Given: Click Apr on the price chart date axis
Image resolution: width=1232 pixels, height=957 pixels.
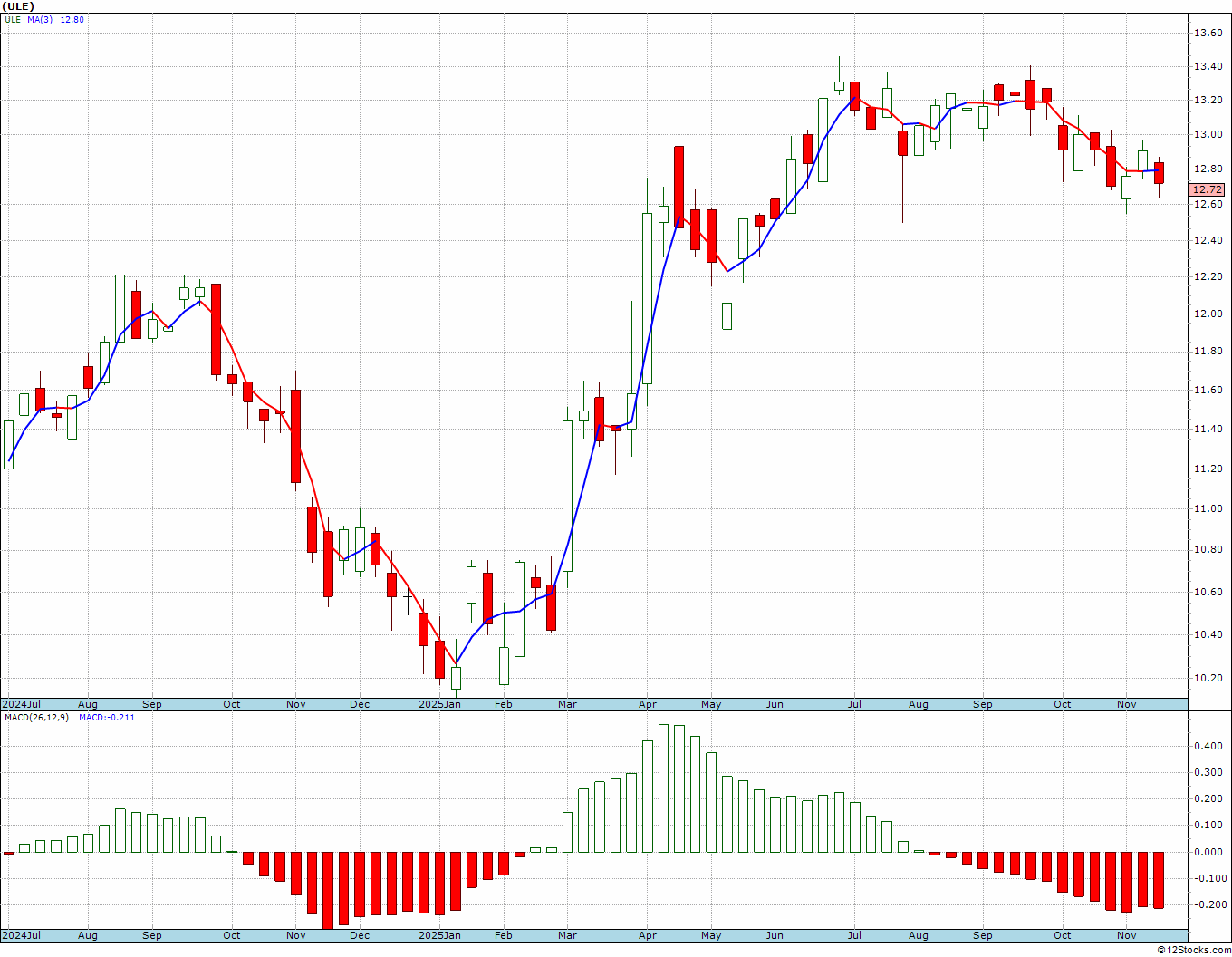Looking at the screenshot, I should click(x=648, y=704).
